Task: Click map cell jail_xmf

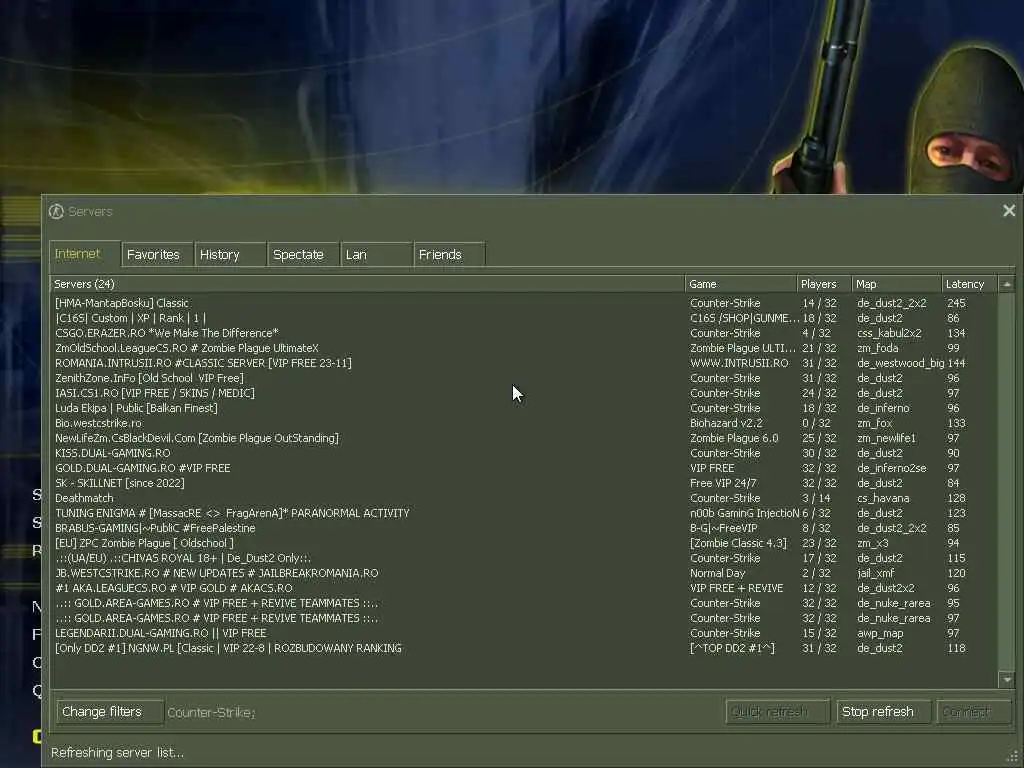Action: (875, 573)
